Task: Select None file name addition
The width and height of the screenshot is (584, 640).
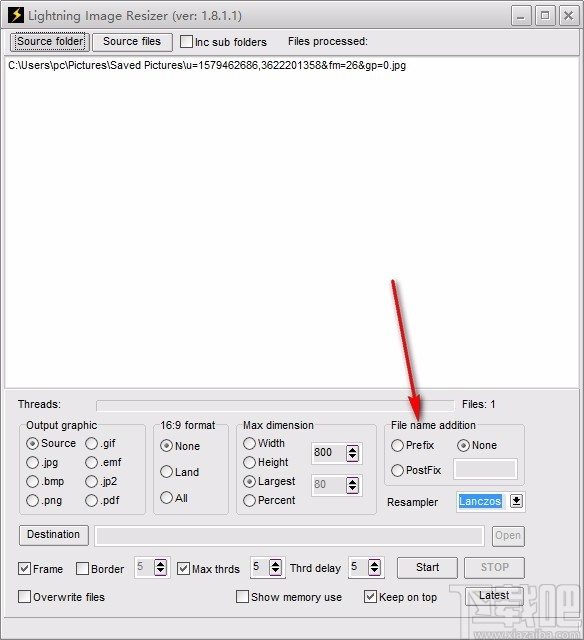Action: 463,445
